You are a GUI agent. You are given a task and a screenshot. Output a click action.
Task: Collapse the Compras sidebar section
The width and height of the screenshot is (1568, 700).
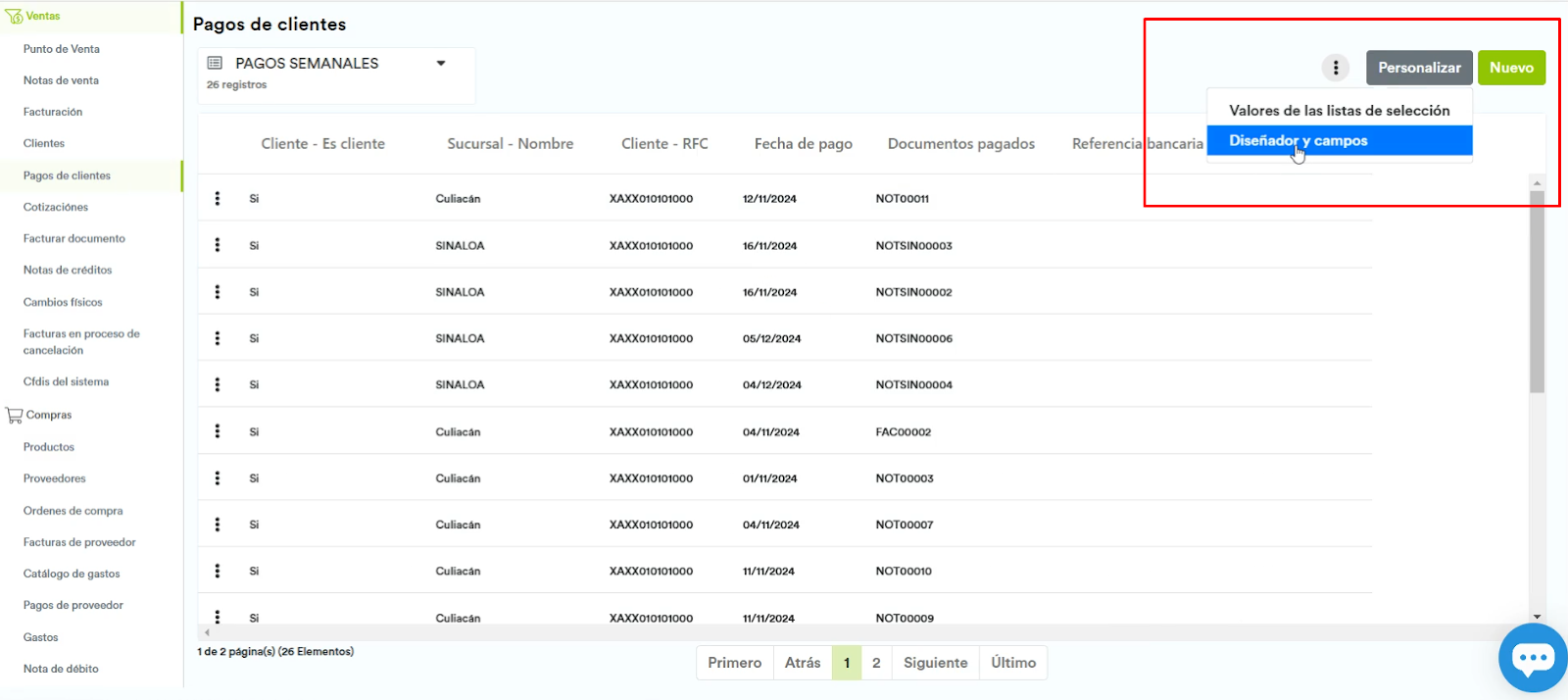click(49, 416)
